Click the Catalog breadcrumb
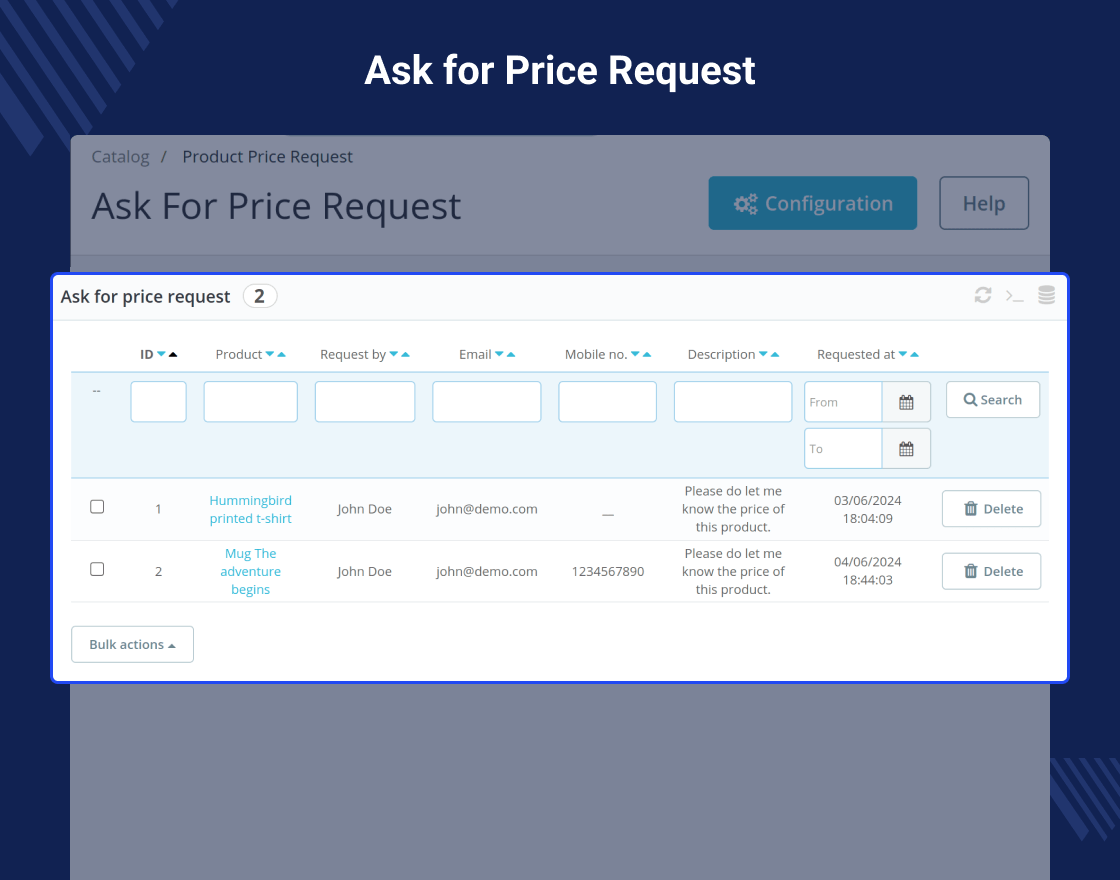1120x880 pixels. tap(121, 156)
